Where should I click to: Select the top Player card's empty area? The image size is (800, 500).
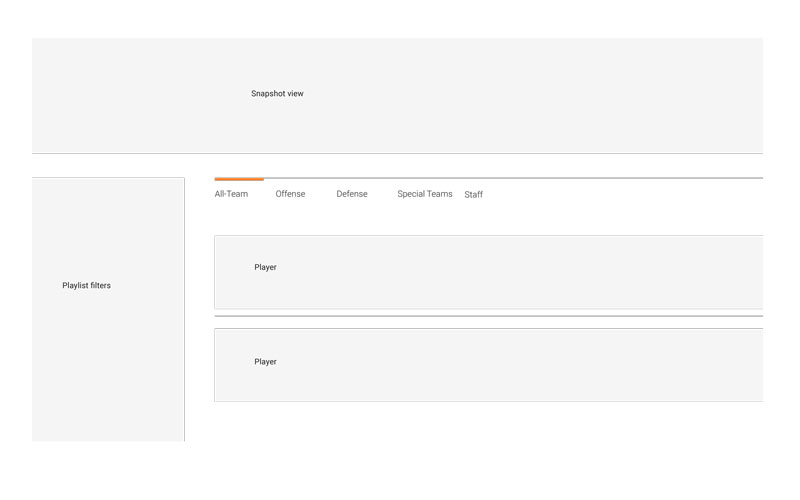[x=550, y=272]
